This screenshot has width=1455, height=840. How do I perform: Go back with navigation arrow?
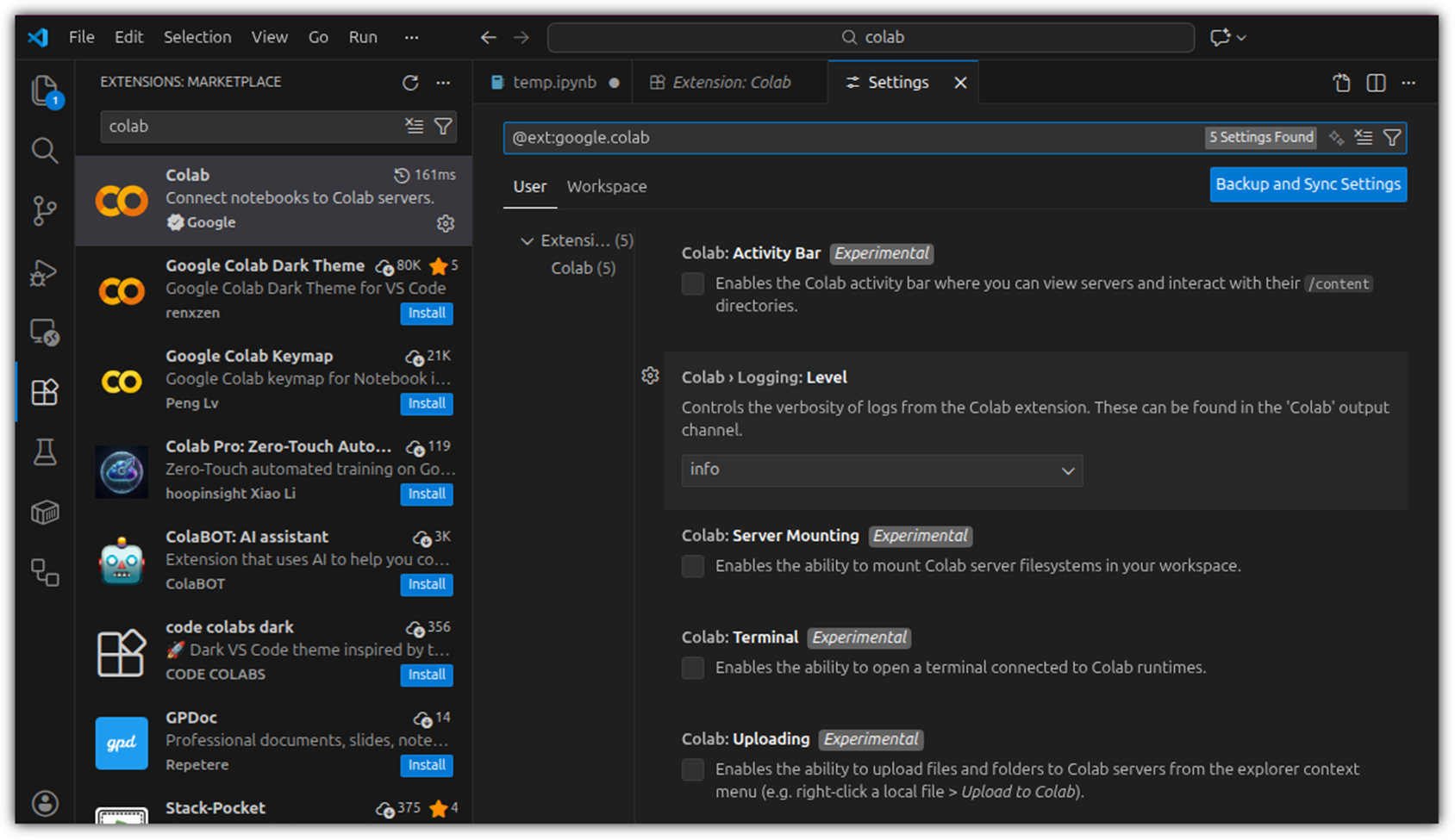click(x=489, y=37)
